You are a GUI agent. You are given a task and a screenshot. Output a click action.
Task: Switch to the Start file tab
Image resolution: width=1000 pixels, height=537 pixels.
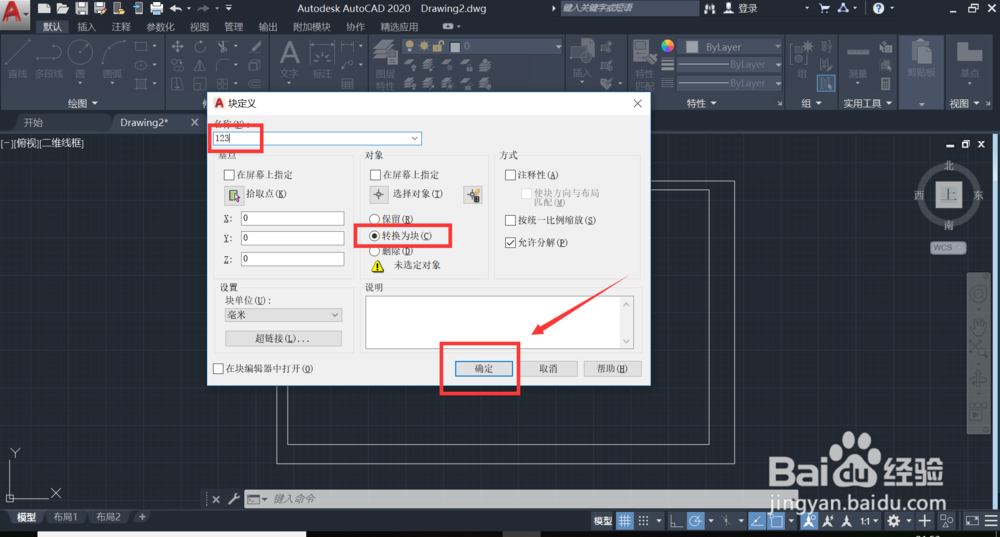[x=33, y=122]
